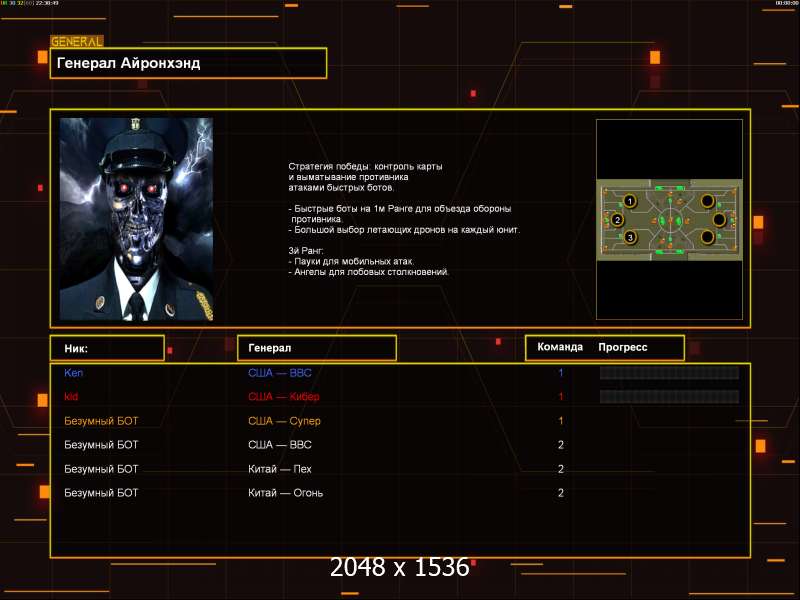The height and width of the screenshot is (600, 800).
Task: Click the 'Генерал' column header
Action: coord(269,348)
